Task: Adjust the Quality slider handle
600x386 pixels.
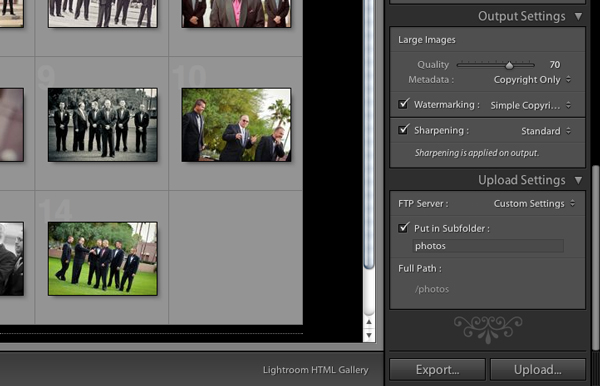Action: (509, 65)
